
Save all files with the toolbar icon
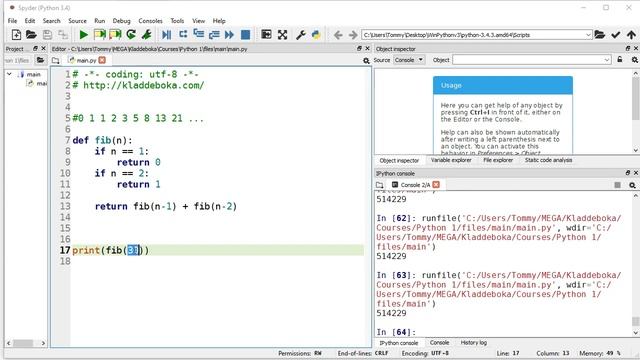[63, 35]
